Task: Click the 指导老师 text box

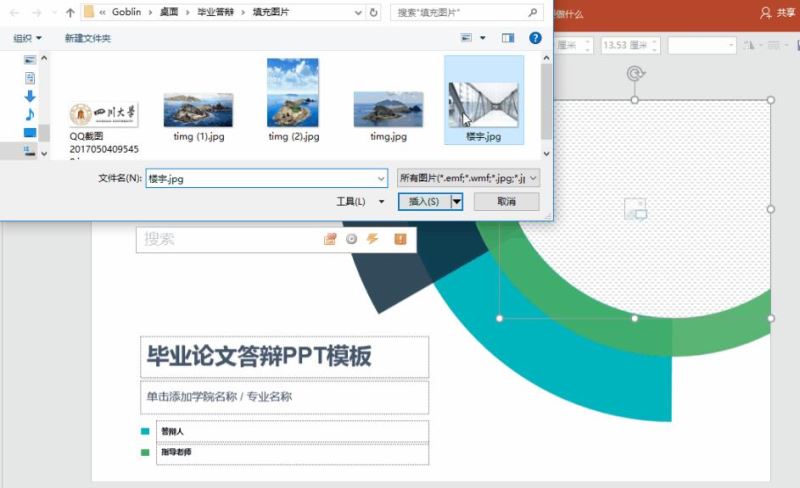Action: 292,453
